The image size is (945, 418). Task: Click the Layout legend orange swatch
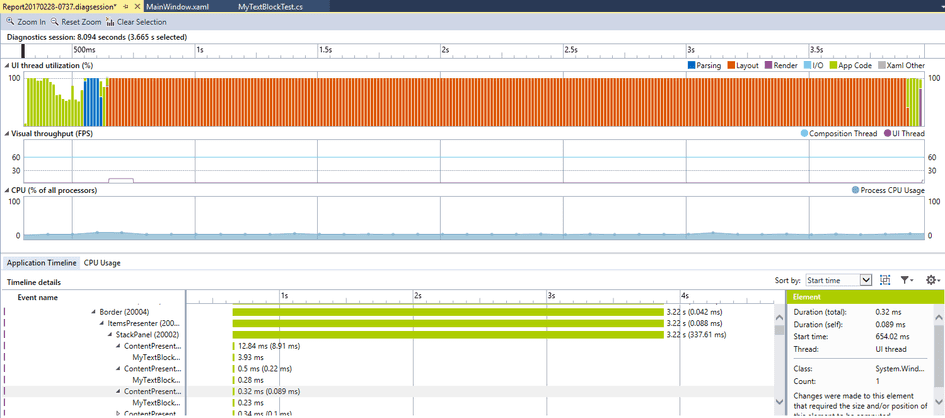pos(730,65)
